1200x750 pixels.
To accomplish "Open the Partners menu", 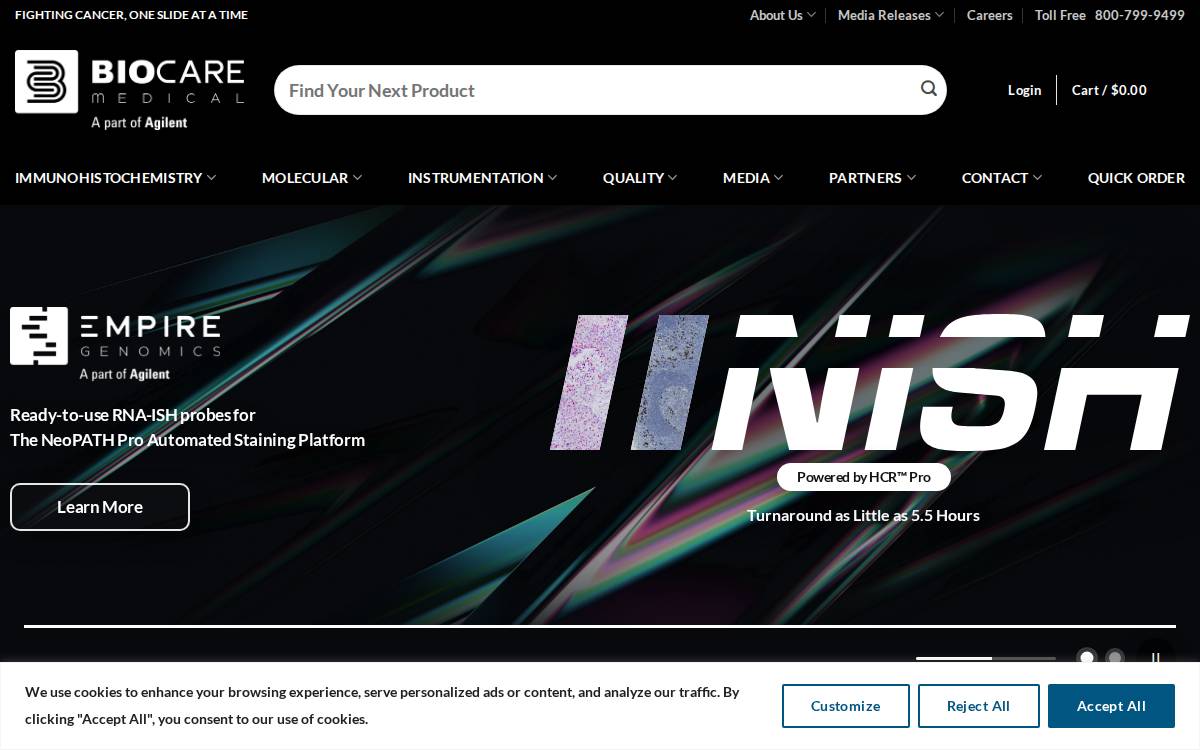I will tap(872, 178).
